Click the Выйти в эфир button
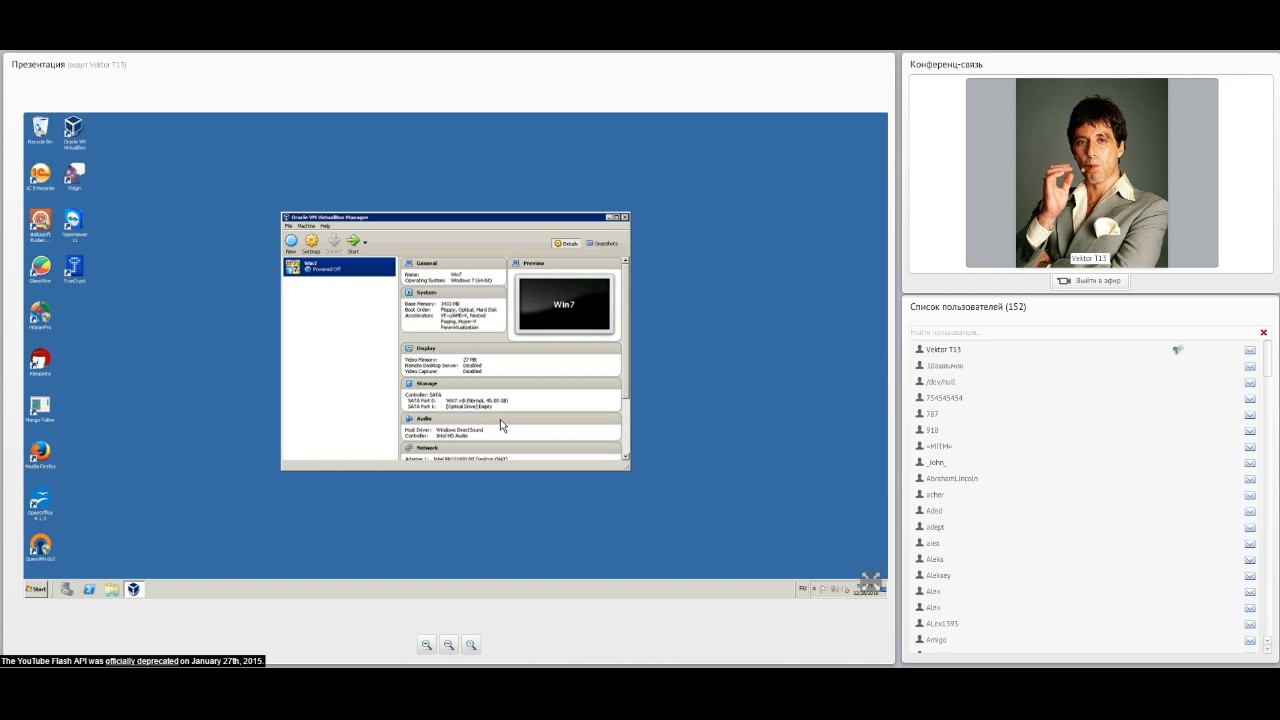 click(1090, 281)
